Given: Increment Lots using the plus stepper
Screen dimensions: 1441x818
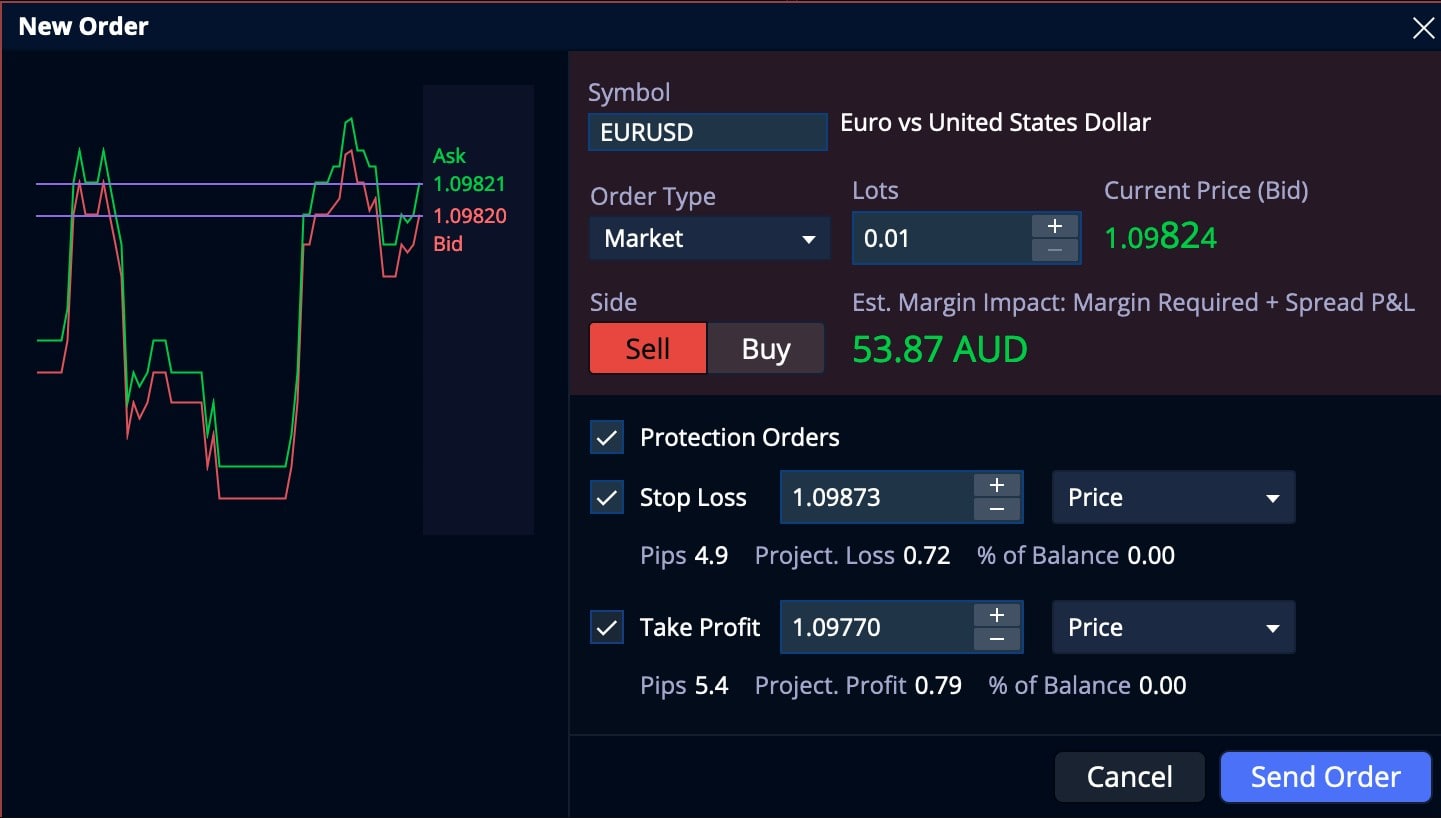Looking at the screenshot, I should click(1053, 226).
